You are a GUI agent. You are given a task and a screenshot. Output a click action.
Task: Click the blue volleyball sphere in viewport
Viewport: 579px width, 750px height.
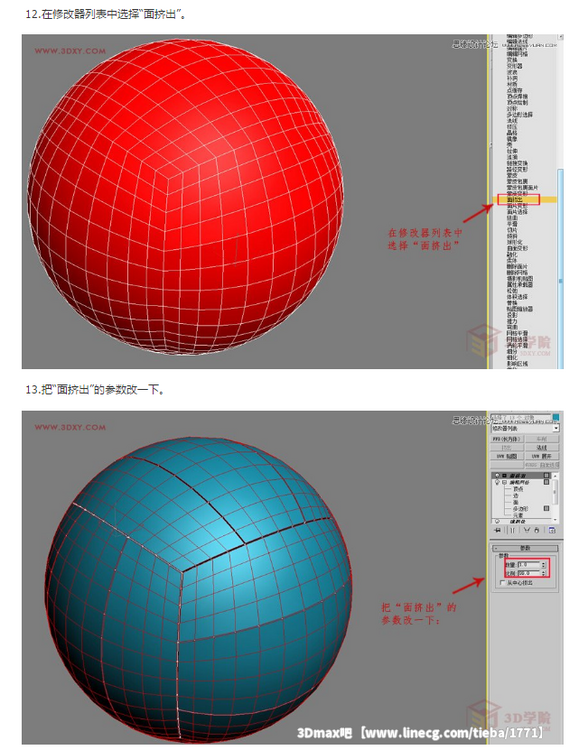(x=199, y=588)
